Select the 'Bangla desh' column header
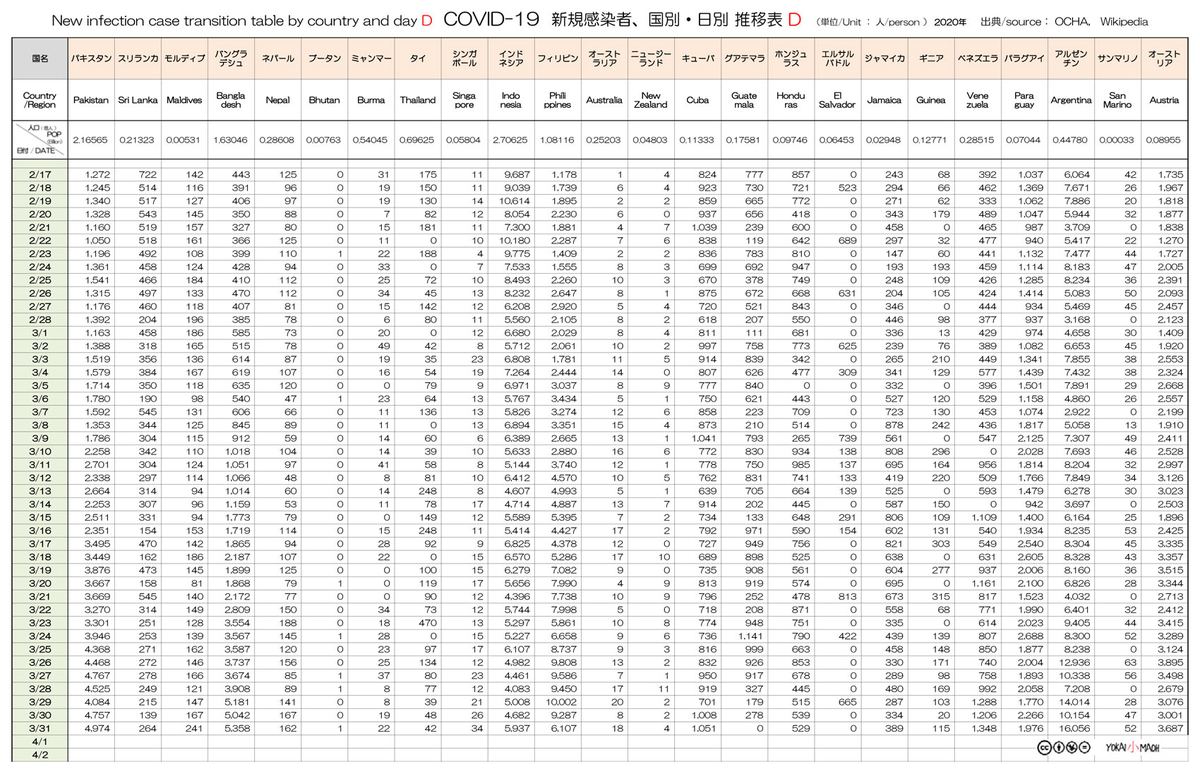This screenshot has height=769, width=1200. 230,101
